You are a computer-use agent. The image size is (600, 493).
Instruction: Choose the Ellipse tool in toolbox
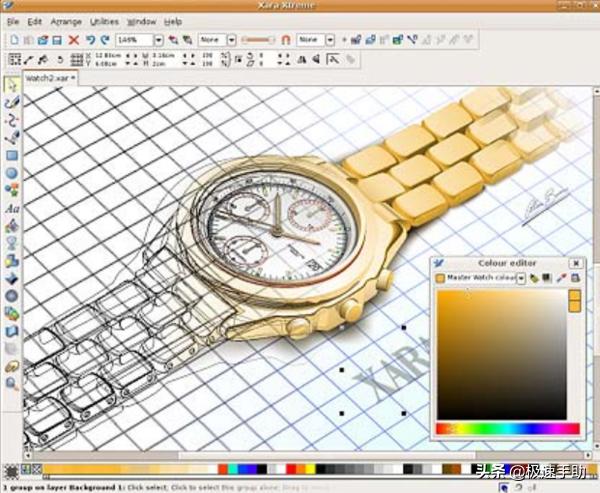[12, 173]
